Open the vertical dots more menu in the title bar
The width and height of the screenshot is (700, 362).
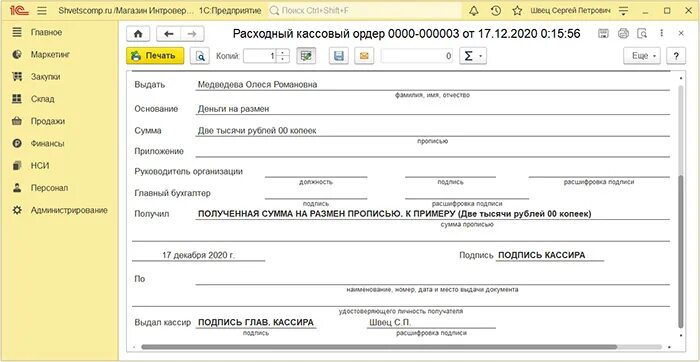tap(662, 33)
